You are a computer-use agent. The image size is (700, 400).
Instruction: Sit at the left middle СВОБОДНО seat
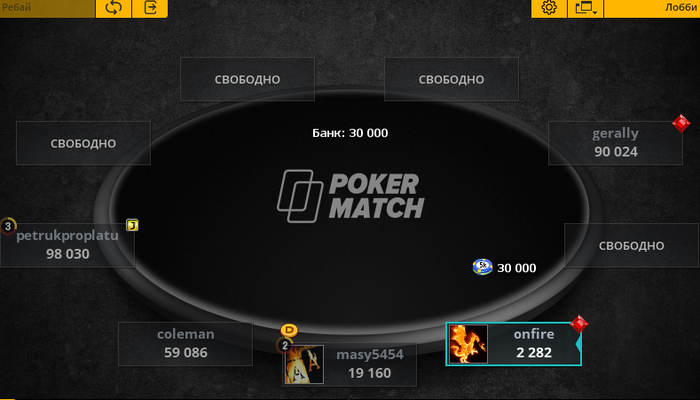coord(83,143)
